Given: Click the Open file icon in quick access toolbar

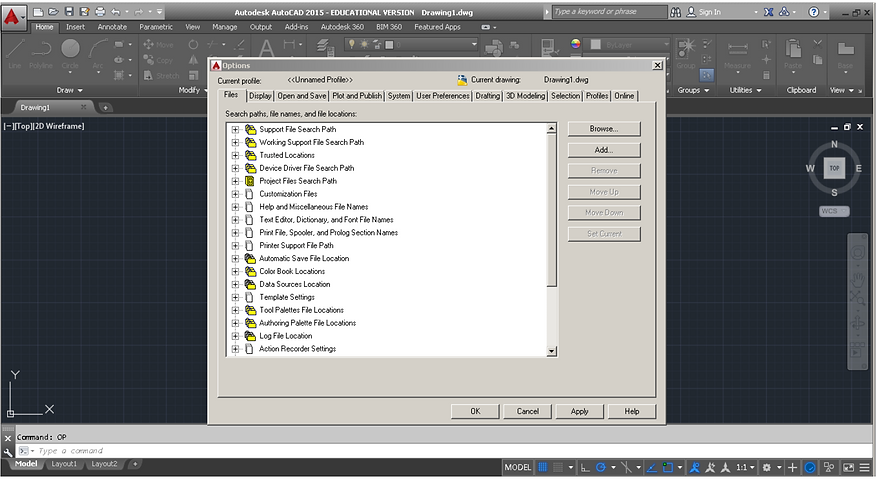Looking at the screenshot, I should (x=53, y=12).
